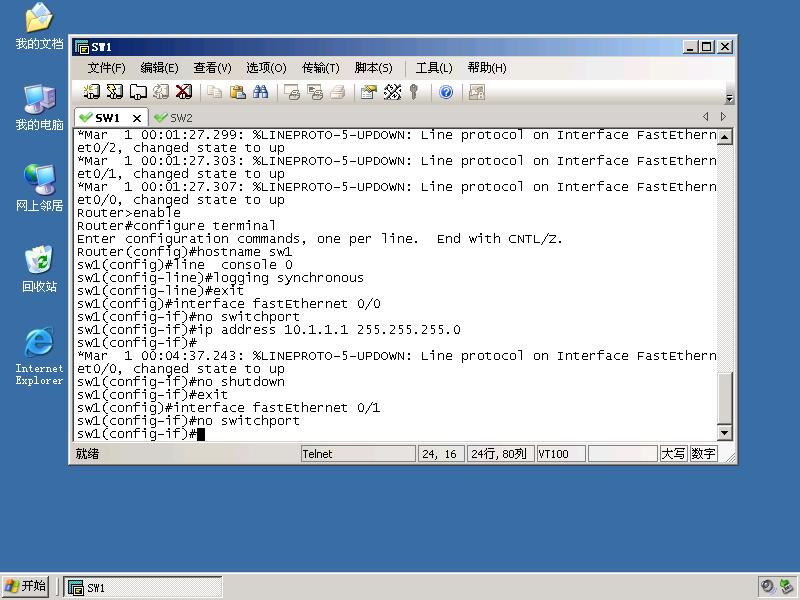Click the Telnet status bar field

click(358, 454)
